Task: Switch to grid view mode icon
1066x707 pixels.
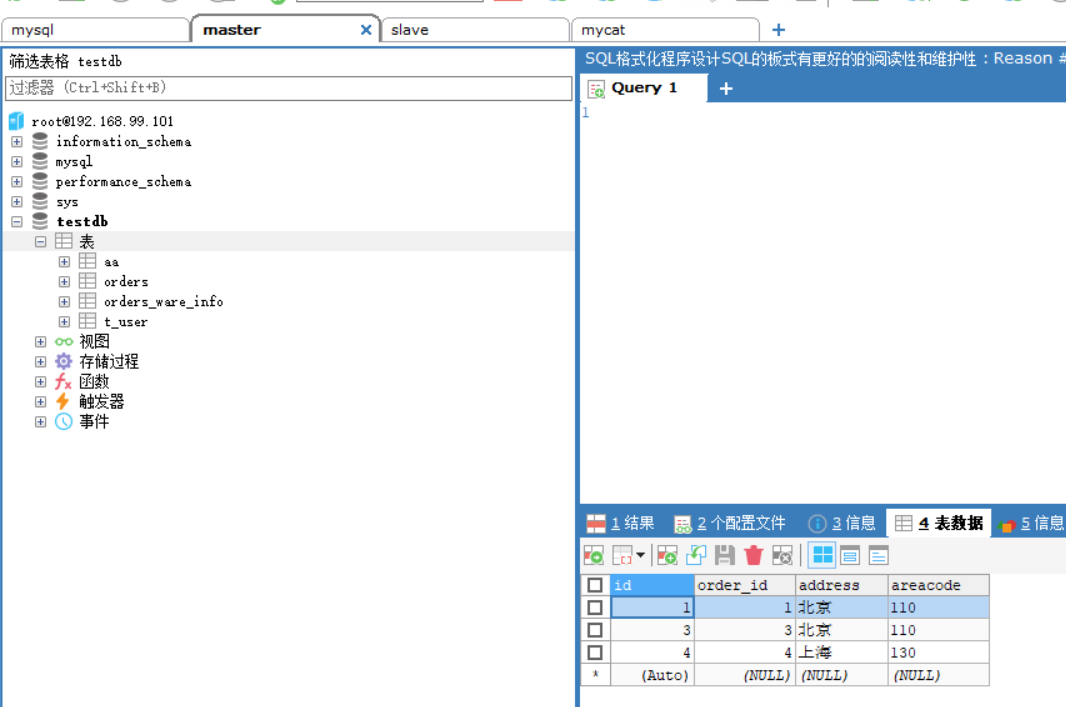Action: [823, 555]
